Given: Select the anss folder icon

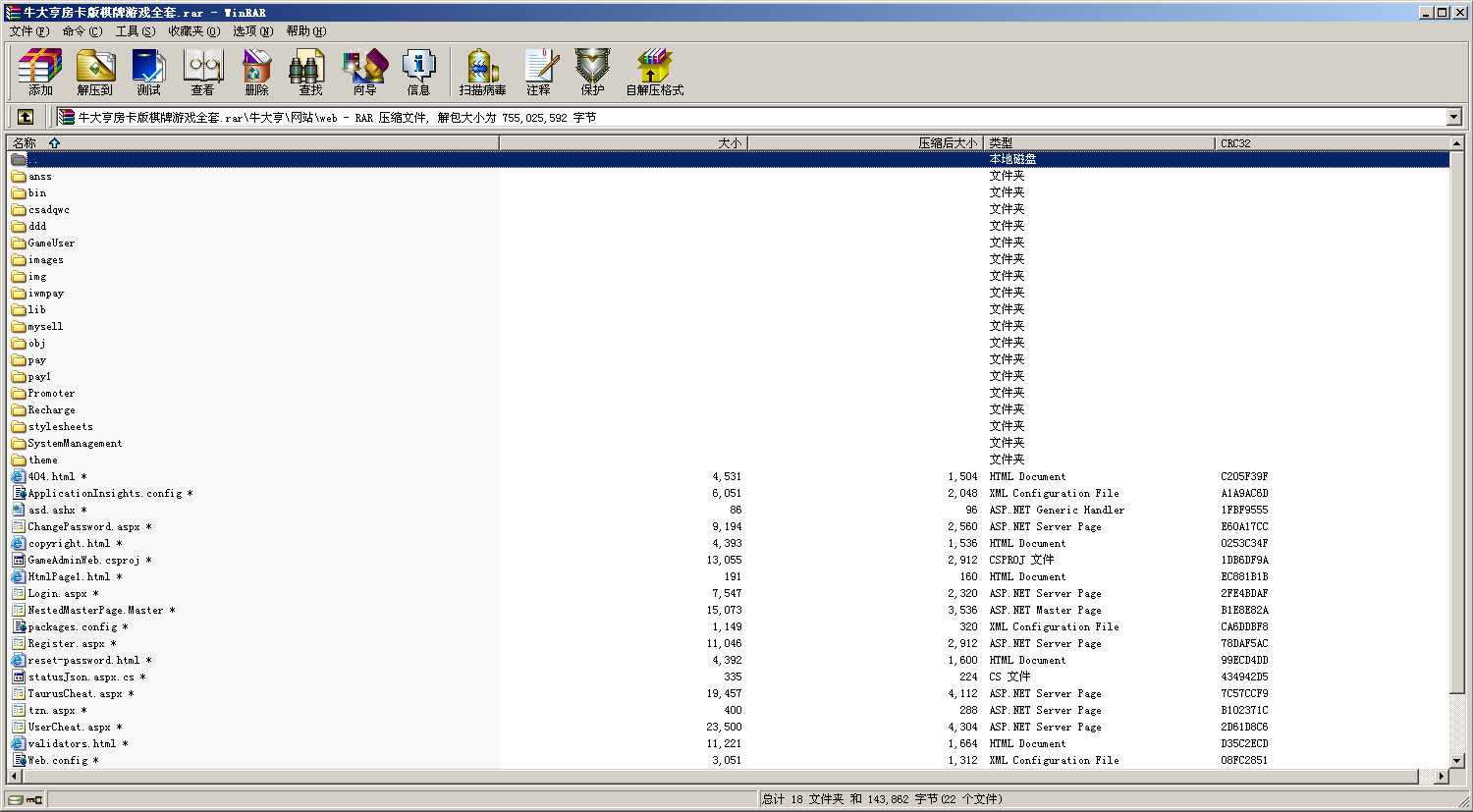Looking at the screenshot, I should [19, 177].
